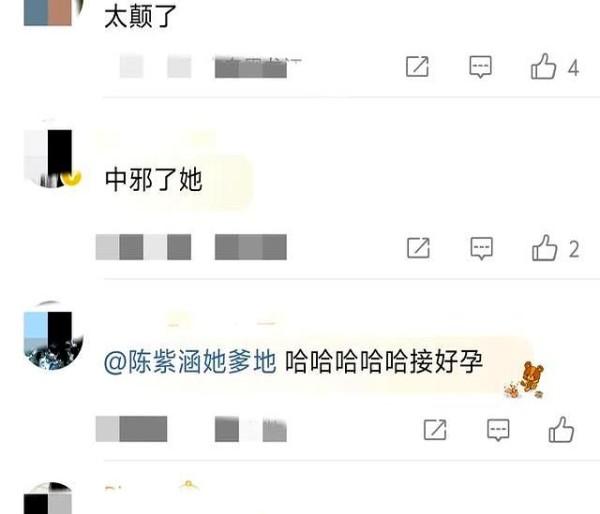Open replies for the "太颠了" comment
The height and width of the screenshot is (514, 600).
480,67
